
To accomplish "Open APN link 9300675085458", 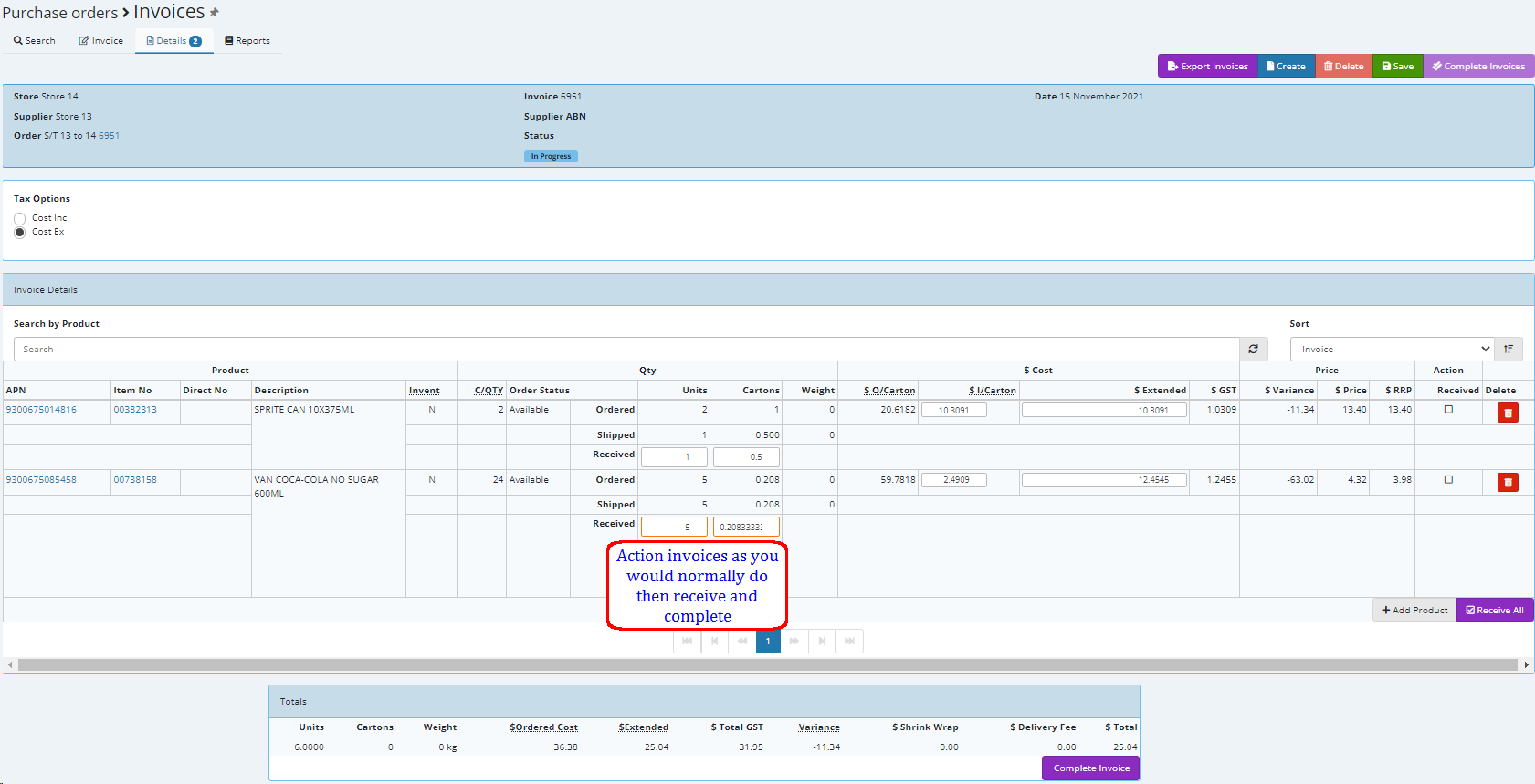I will point(41,480).
